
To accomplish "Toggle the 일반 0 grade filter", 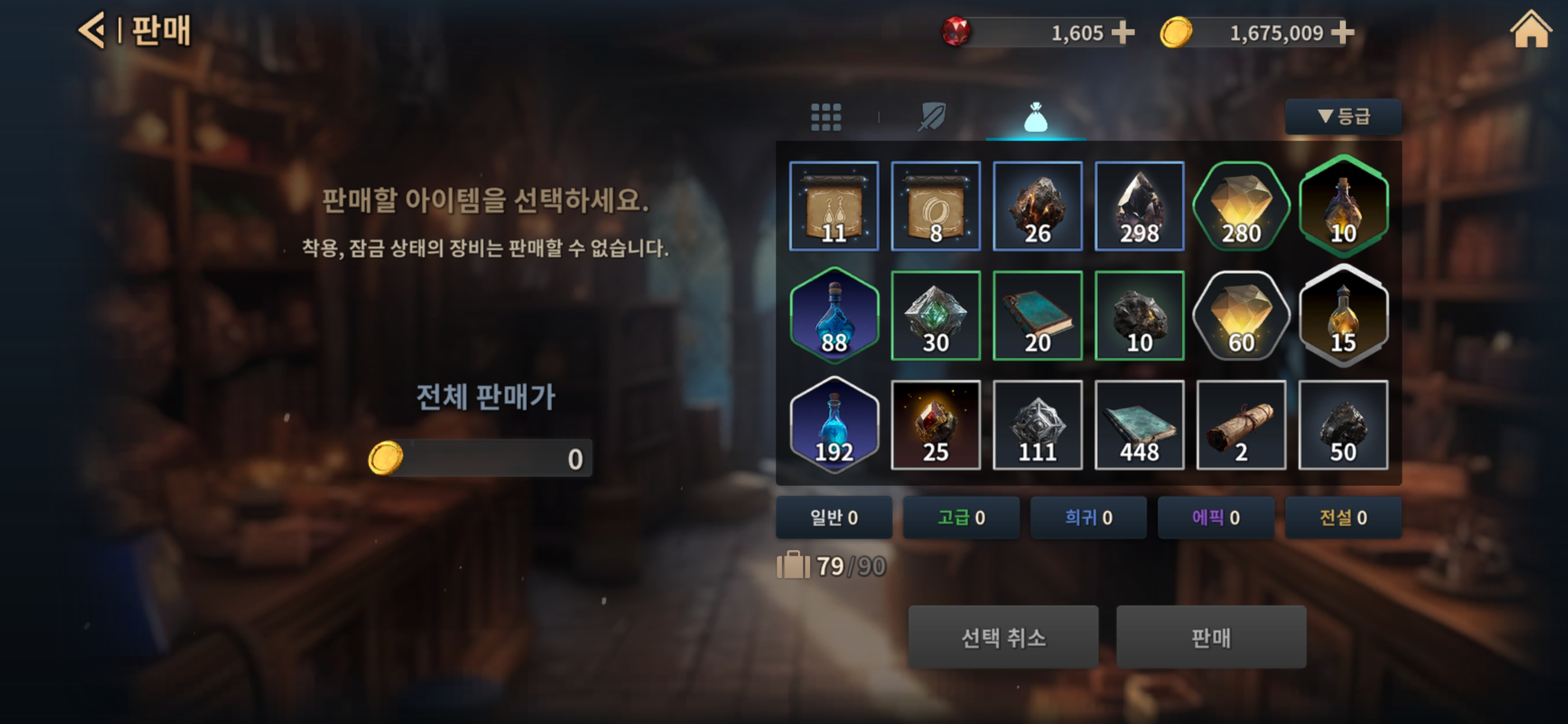I will click(x=834, y=517).
